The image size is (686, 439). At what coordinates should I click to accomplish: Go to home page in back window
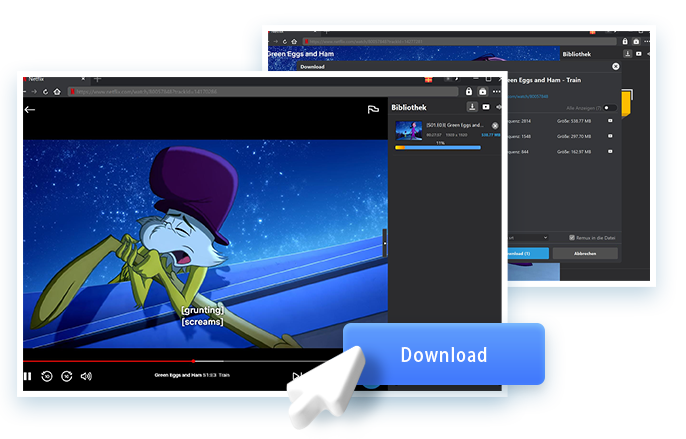click(294, 42)
